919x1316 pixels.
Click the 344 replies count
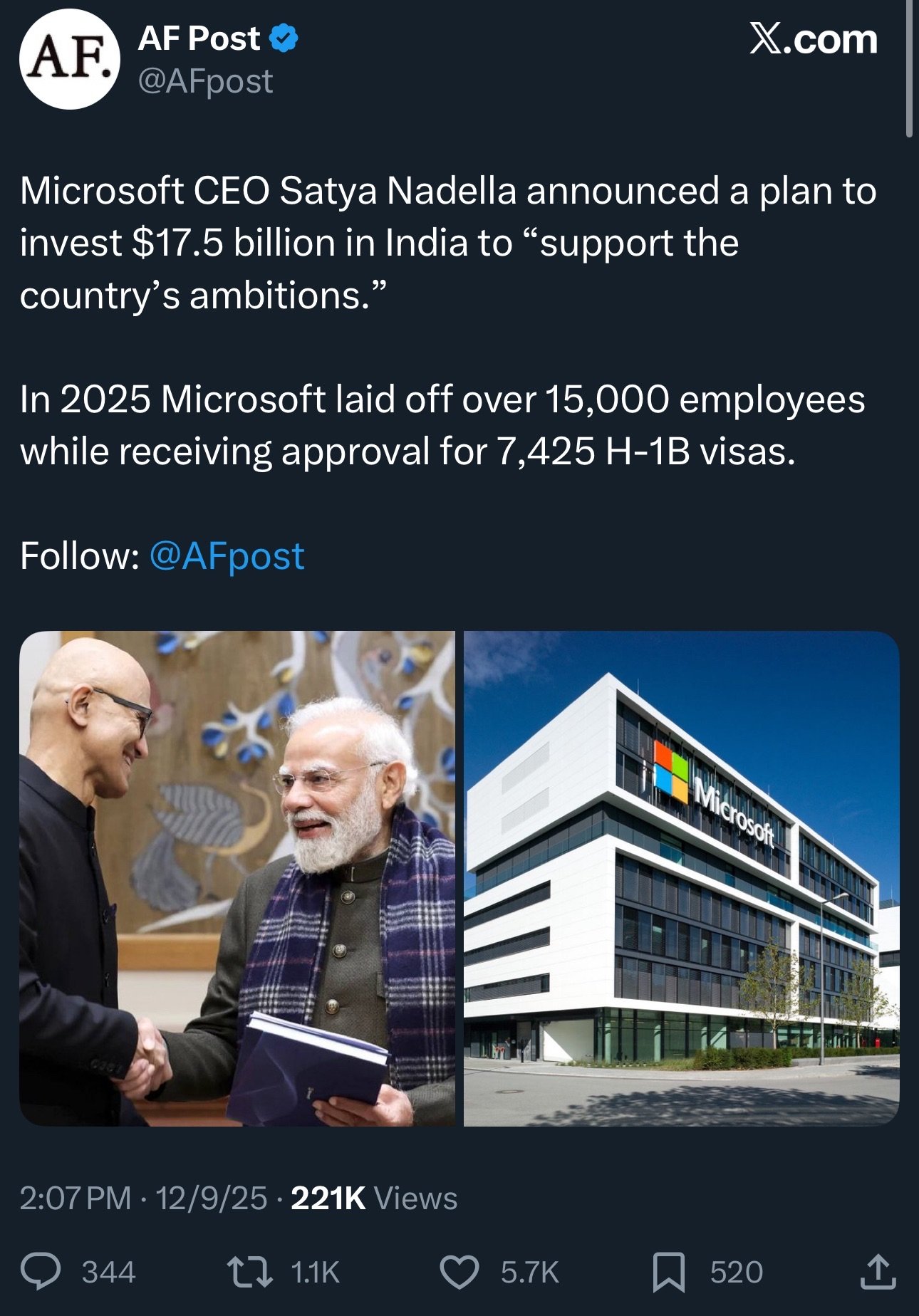pos(108,1273)
